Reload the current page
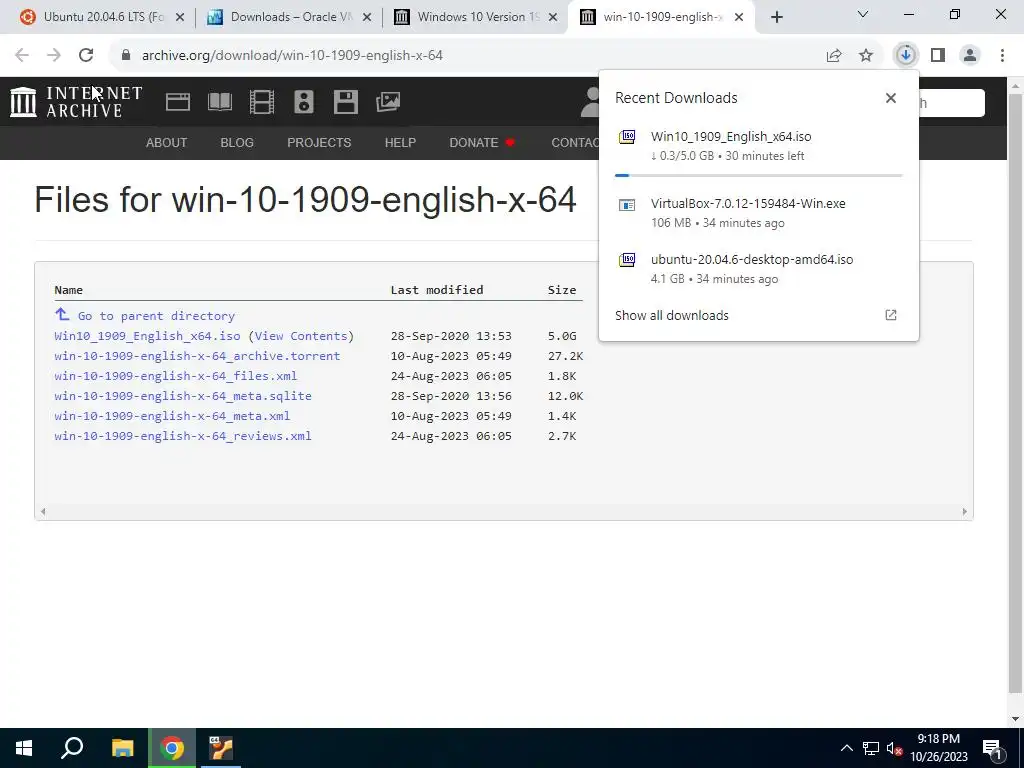Screen dimensions: 1024x768 (86, 55)
